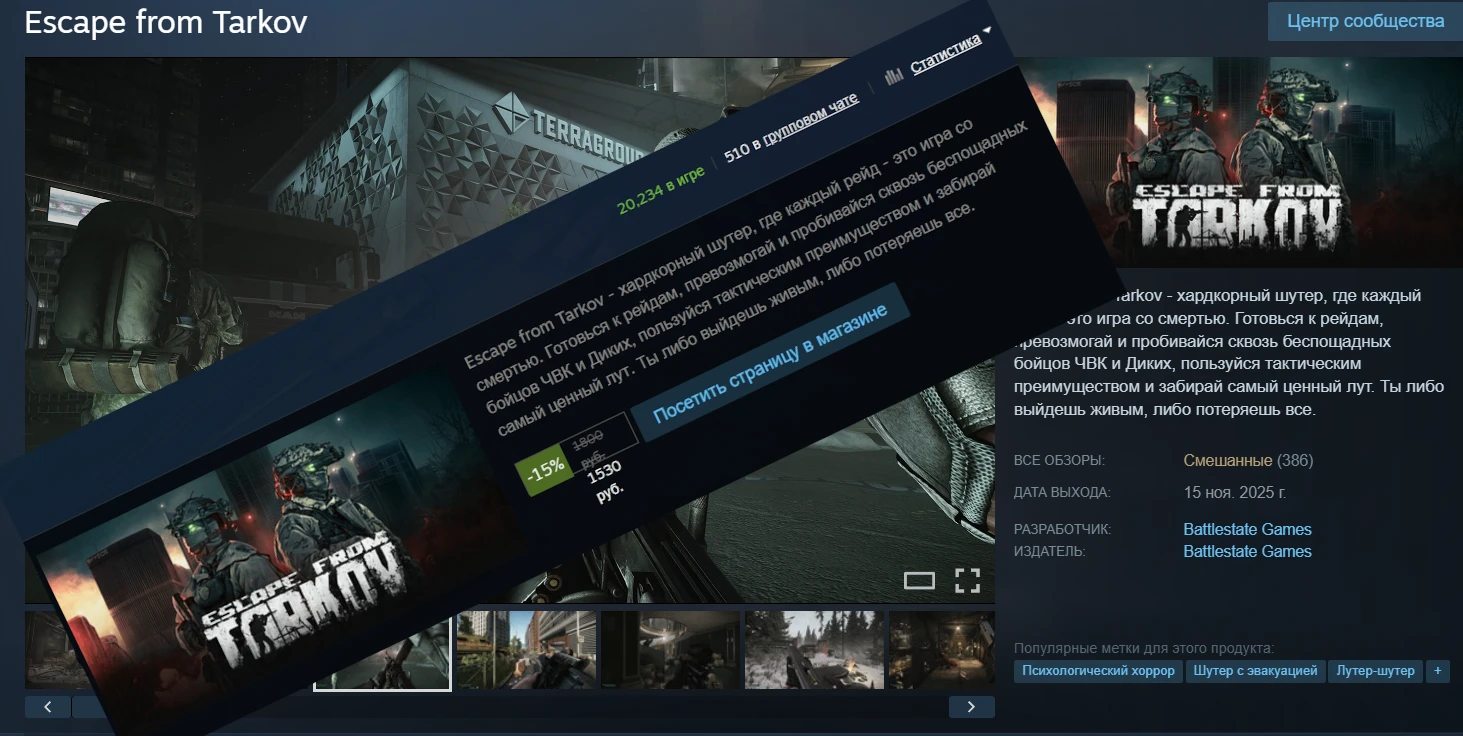1463x736 pixels.
Task: Select the snowy forest screenshot thumbnail
Action: pyautogui.click(x=813, y=650)
